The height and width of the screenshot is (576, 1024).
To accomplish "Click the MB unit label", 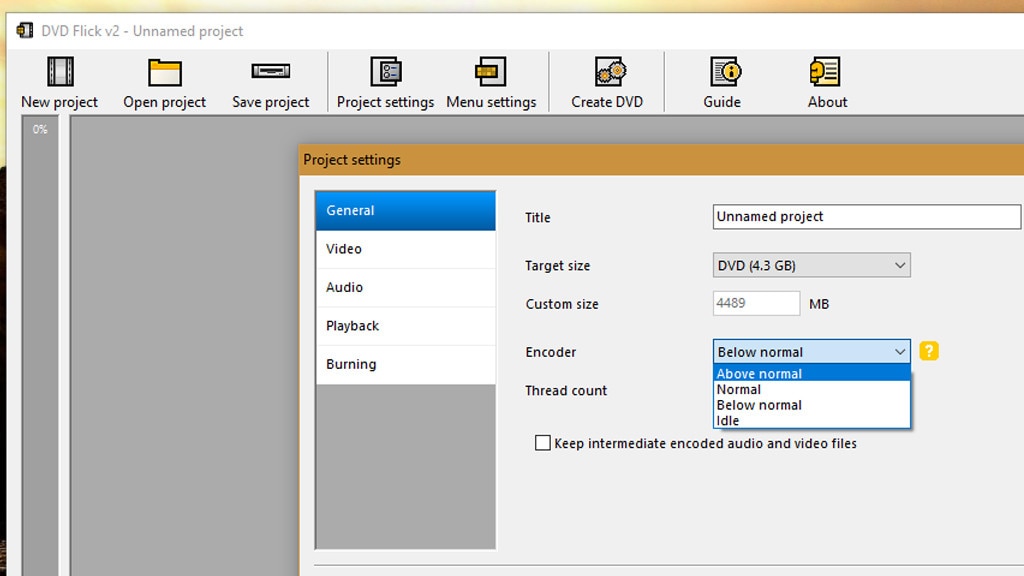I will pos(819,304).
